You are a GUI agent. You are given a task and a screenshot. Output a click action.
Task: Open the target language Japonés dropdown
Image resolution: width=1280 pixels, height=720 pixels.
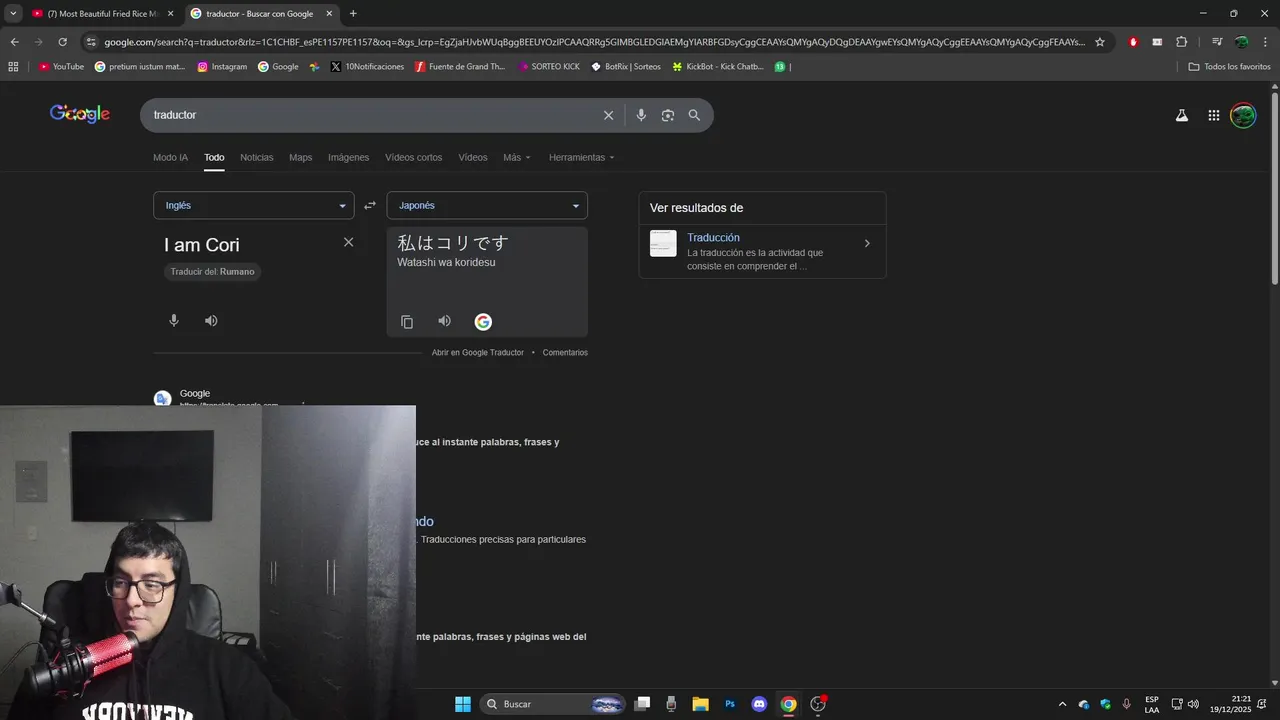[x=487, y=205]
